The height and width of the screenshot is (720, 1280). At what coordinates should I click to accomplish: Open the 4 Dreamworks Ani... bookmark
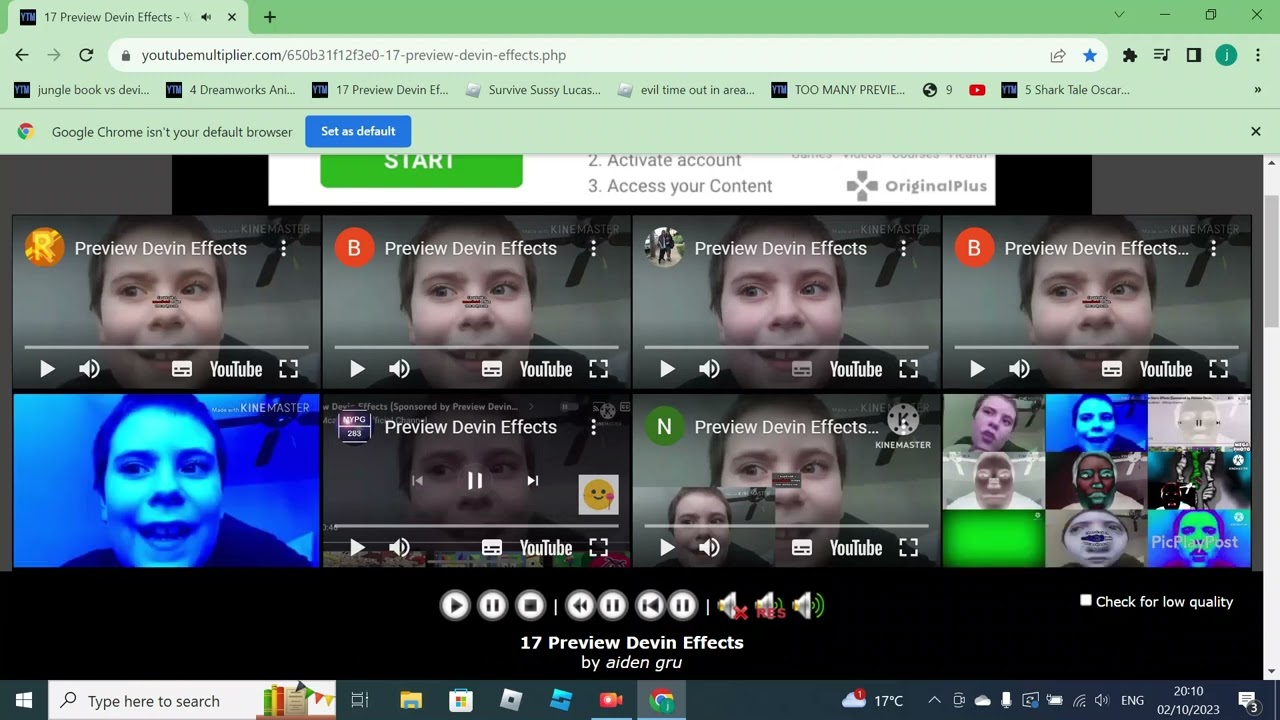pos(231,90)
